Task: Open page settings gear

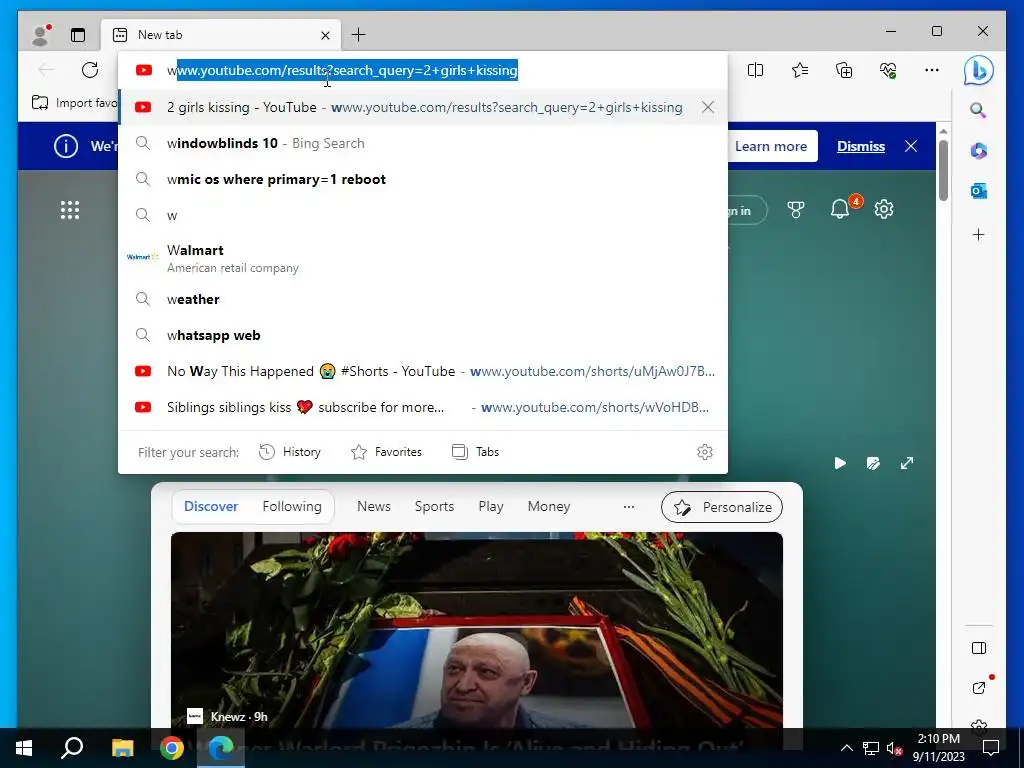Action: click(x=884, y=210)
